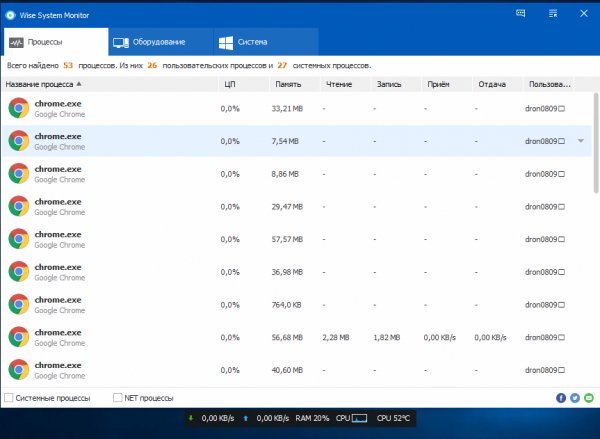The width and height of the screenshot is (600, 439).
Task: Click the green download arrow in floating bar
Action: 191,418
